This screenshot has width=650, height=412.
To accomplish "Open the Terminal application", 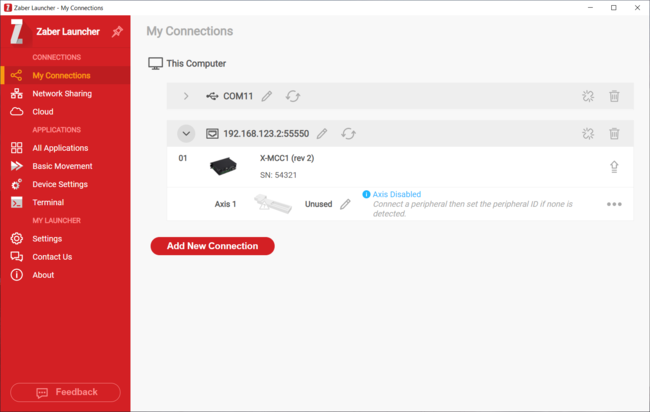I will point(48,202).
